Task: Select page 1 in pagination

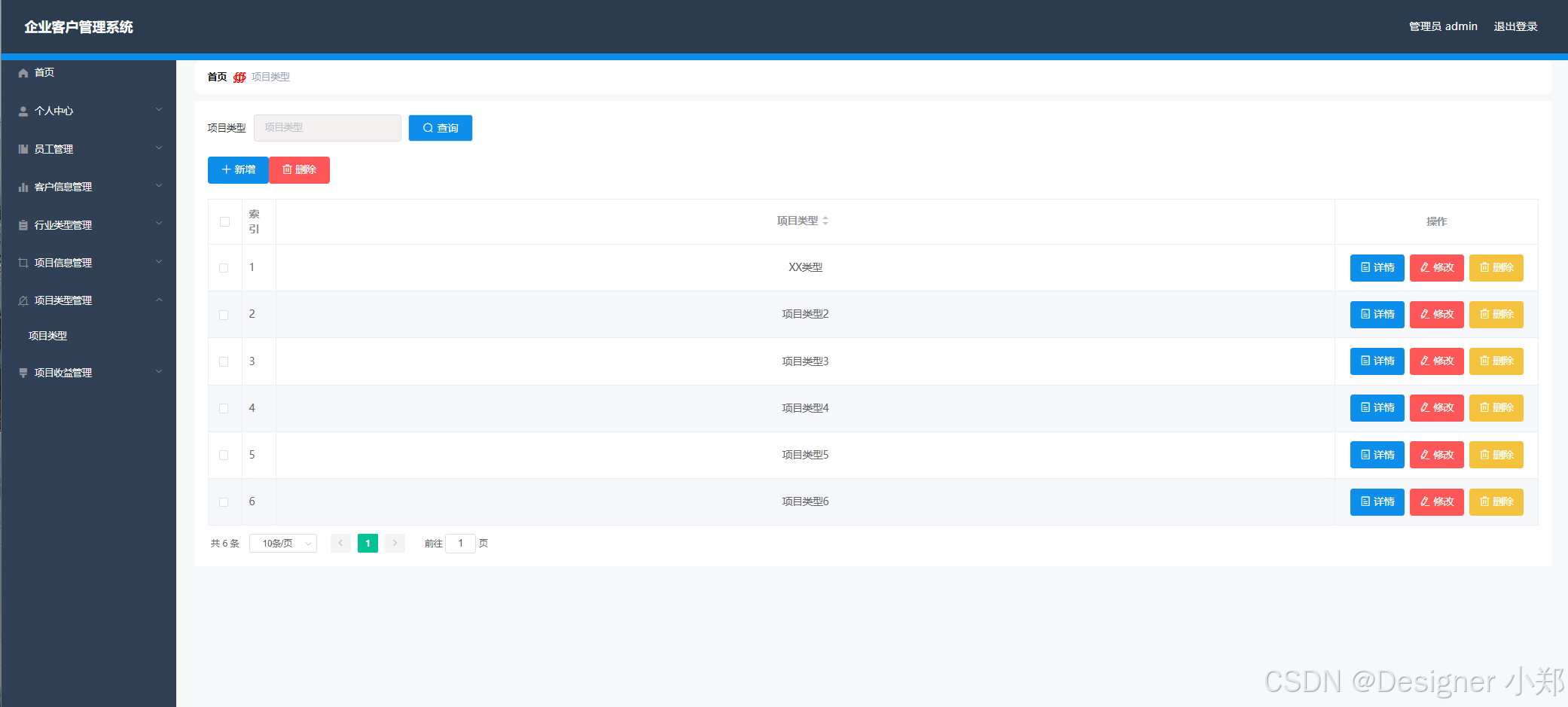Action: coord(368,543)
